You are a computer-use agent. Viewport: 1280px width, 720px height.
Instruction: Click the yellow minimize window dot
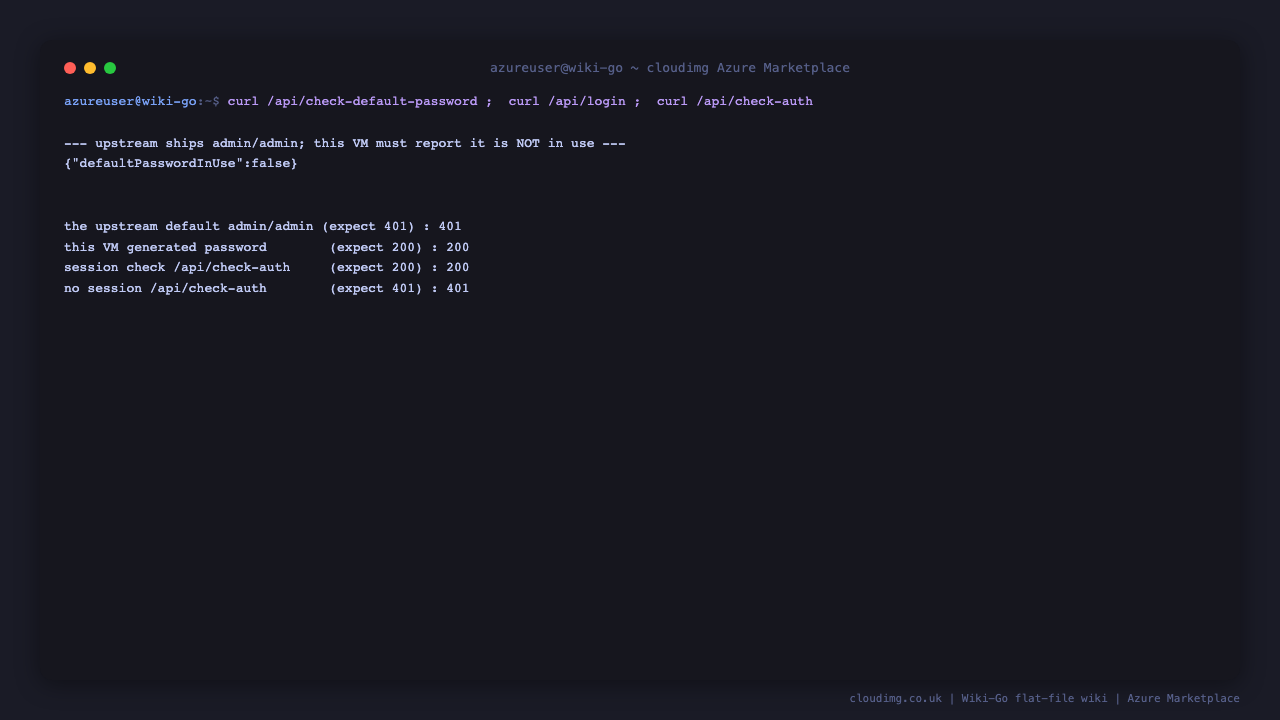pos(90,68)
